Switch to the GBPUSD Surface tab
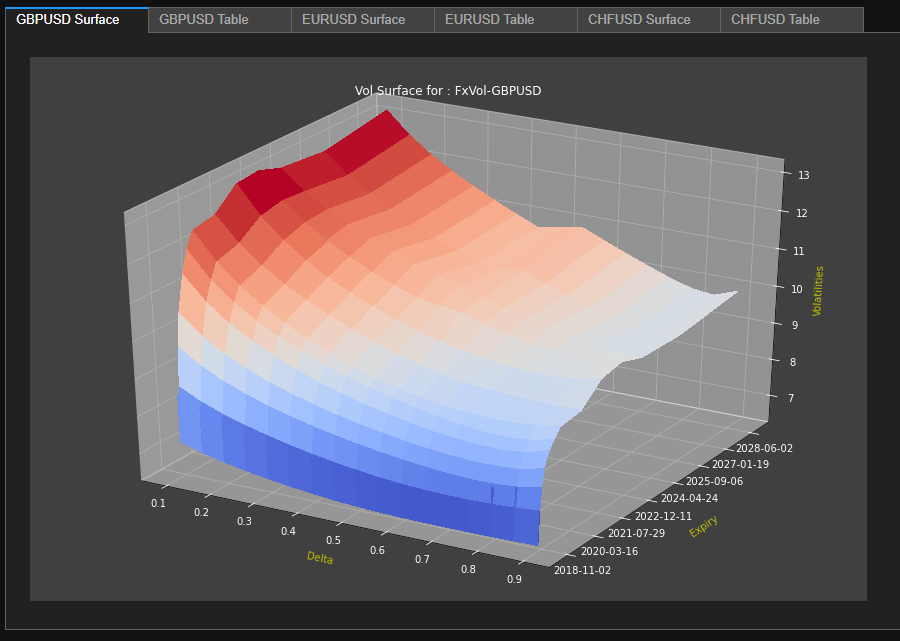The height and width of the screenshot is (641, 900). pyautogui.click(x=67, y=19)
